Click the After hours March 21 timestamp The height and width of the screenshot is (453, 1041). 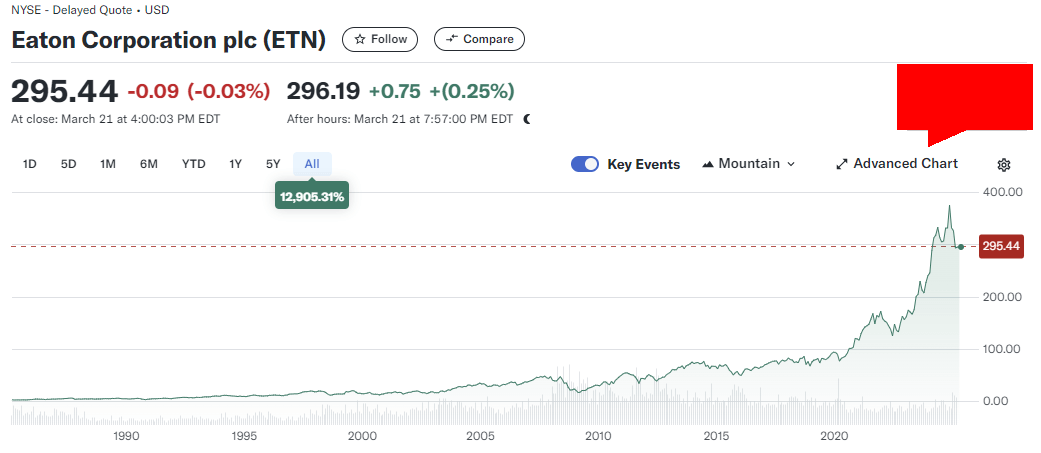400,120
